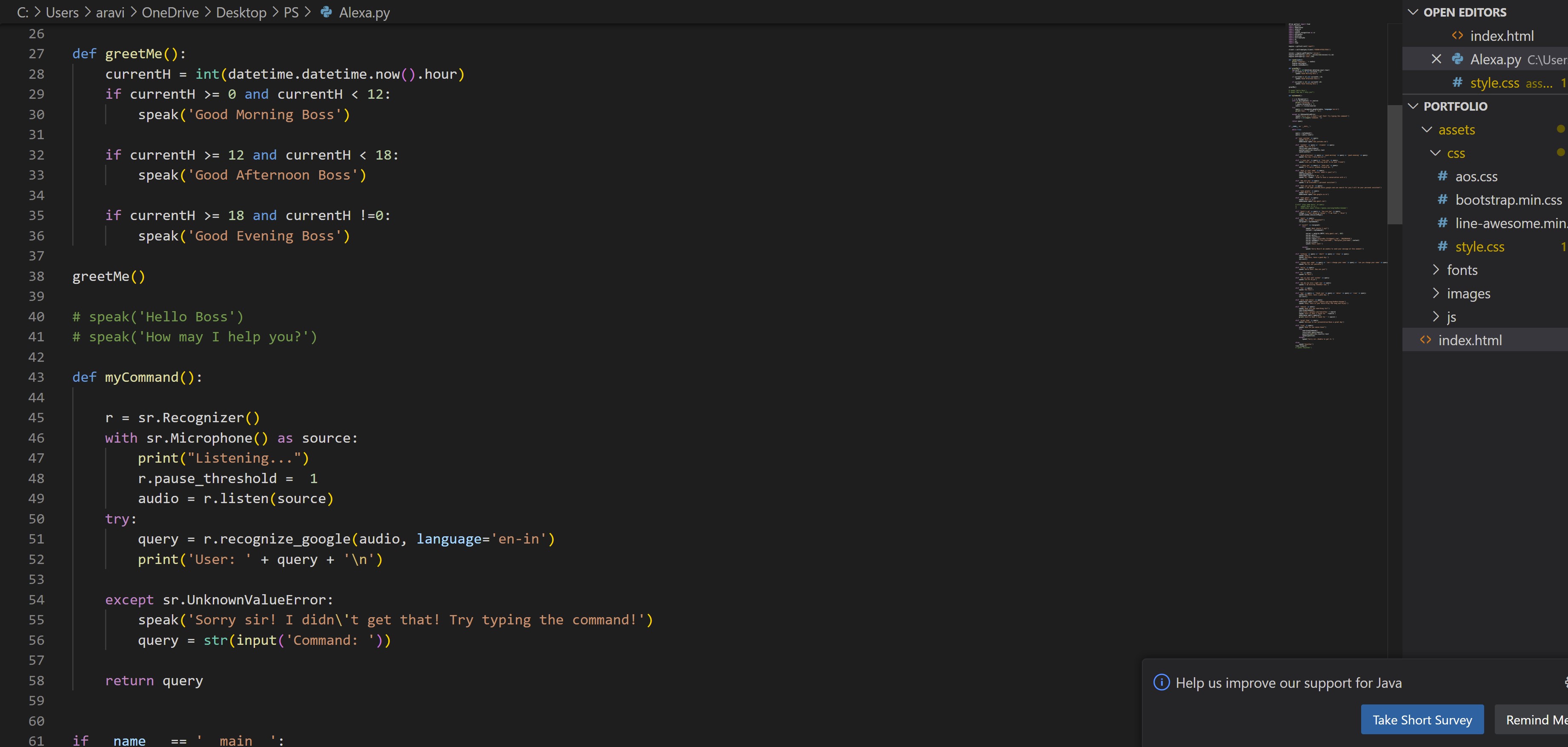
Task: Click the Python icon in the breadcrumb path
Action: (326, 12)
